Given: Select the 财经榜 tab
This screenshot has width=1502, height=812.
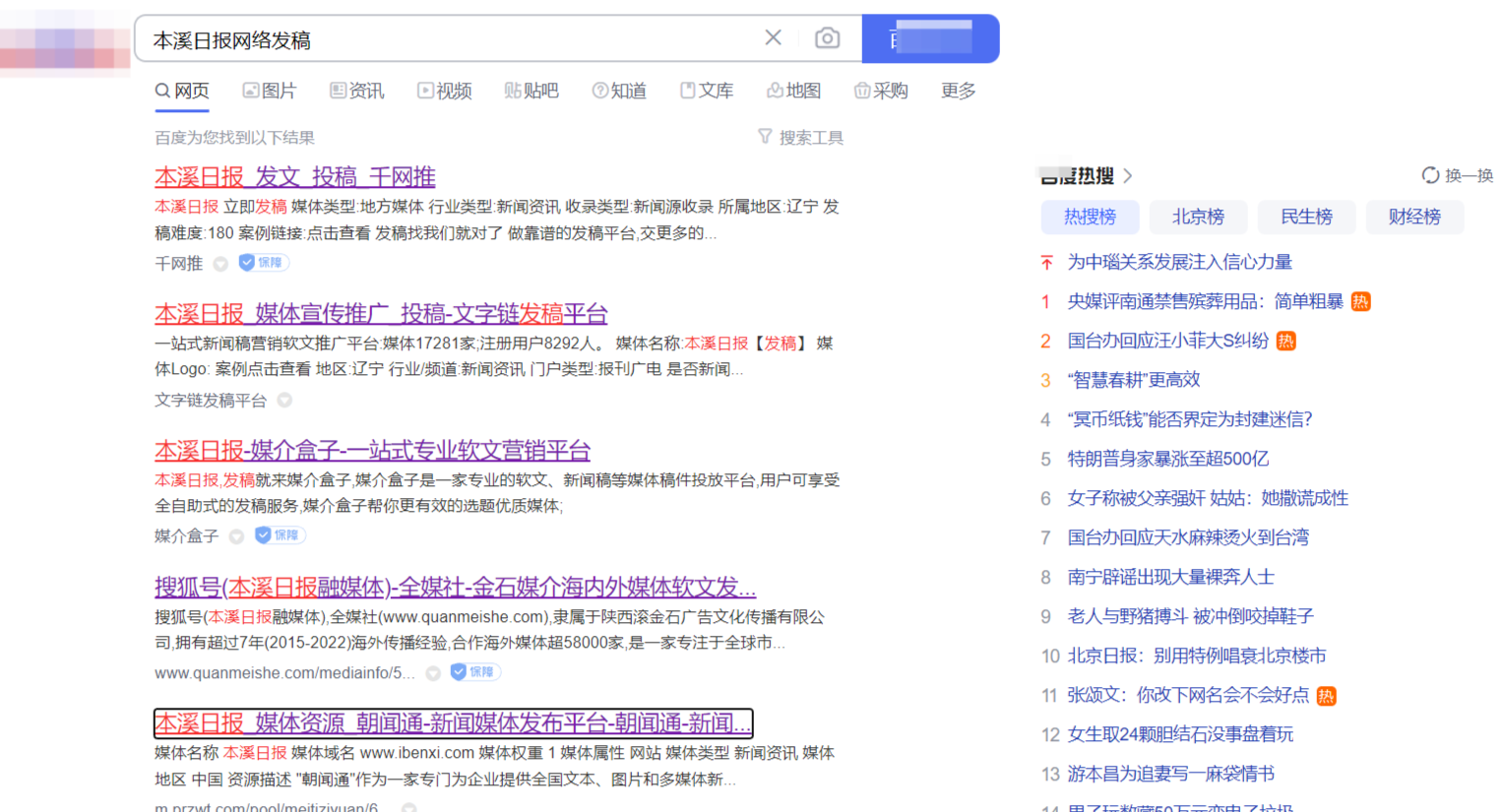Looking at the screenshot, I should click(x=1414, y=217).
